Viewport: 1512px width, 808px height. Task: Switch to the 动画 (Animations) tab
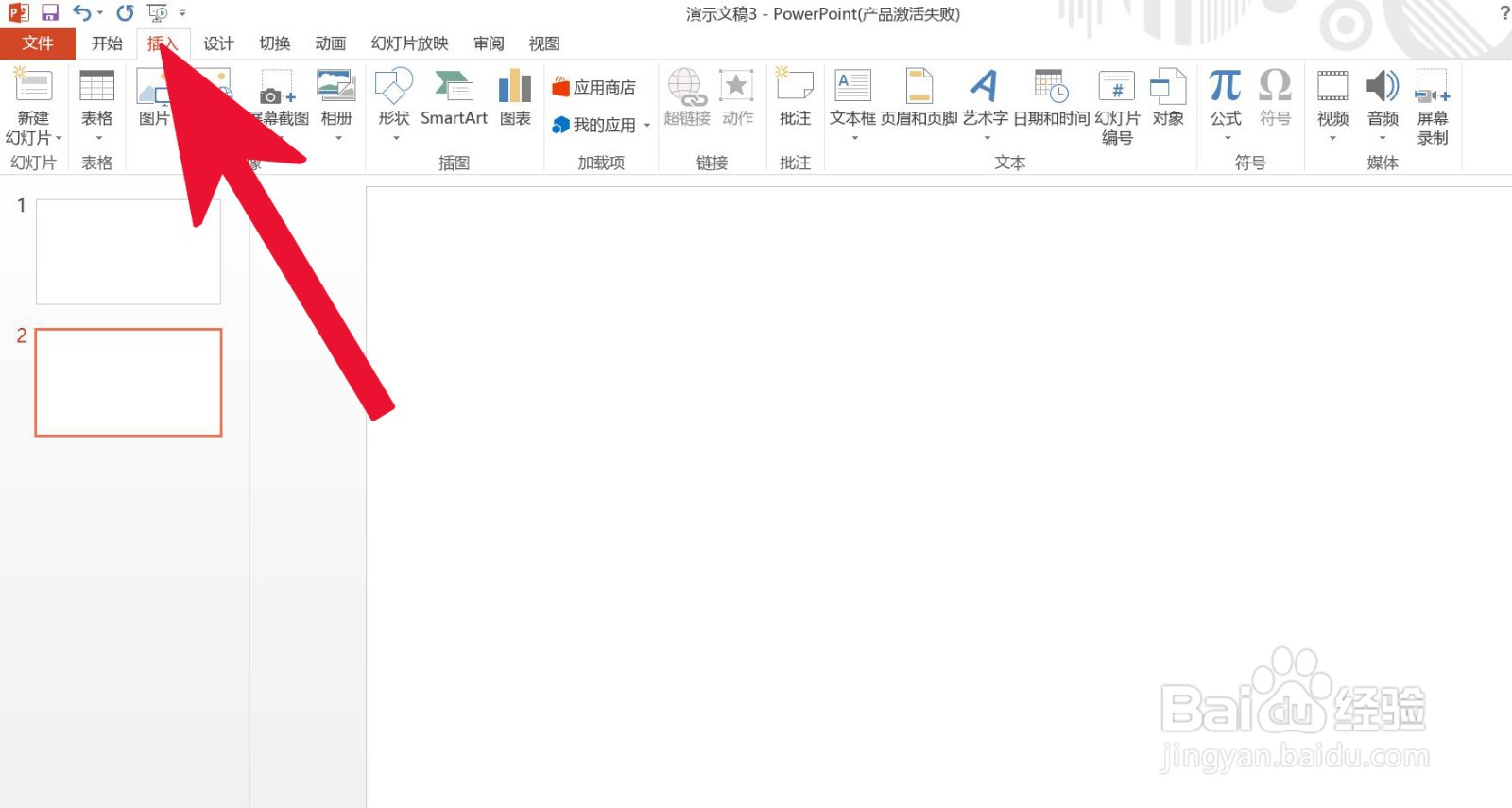(x=331, y=43)
